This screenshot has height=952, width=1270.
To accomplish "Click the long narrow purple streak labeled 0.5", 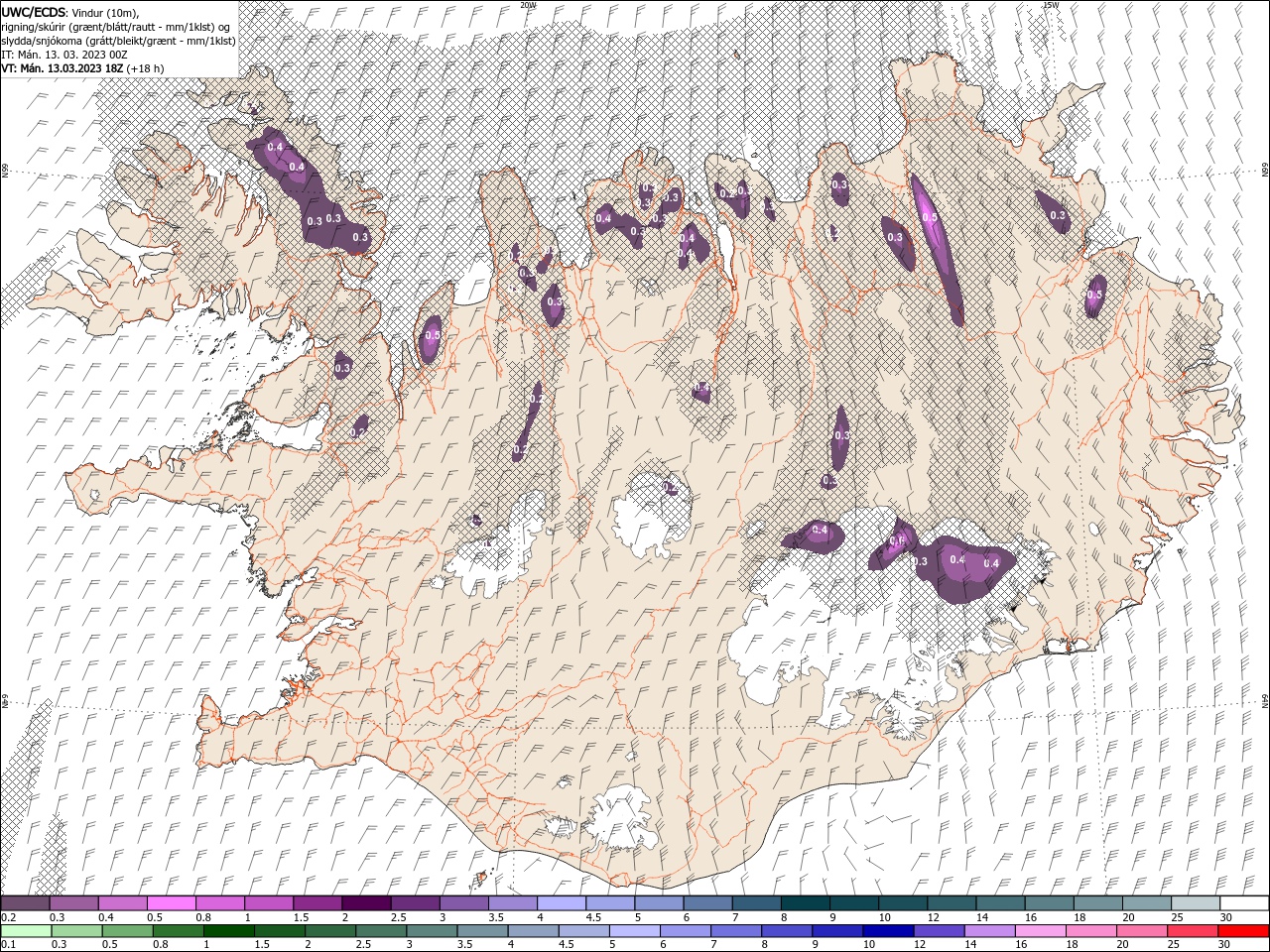I will [938, 248].
